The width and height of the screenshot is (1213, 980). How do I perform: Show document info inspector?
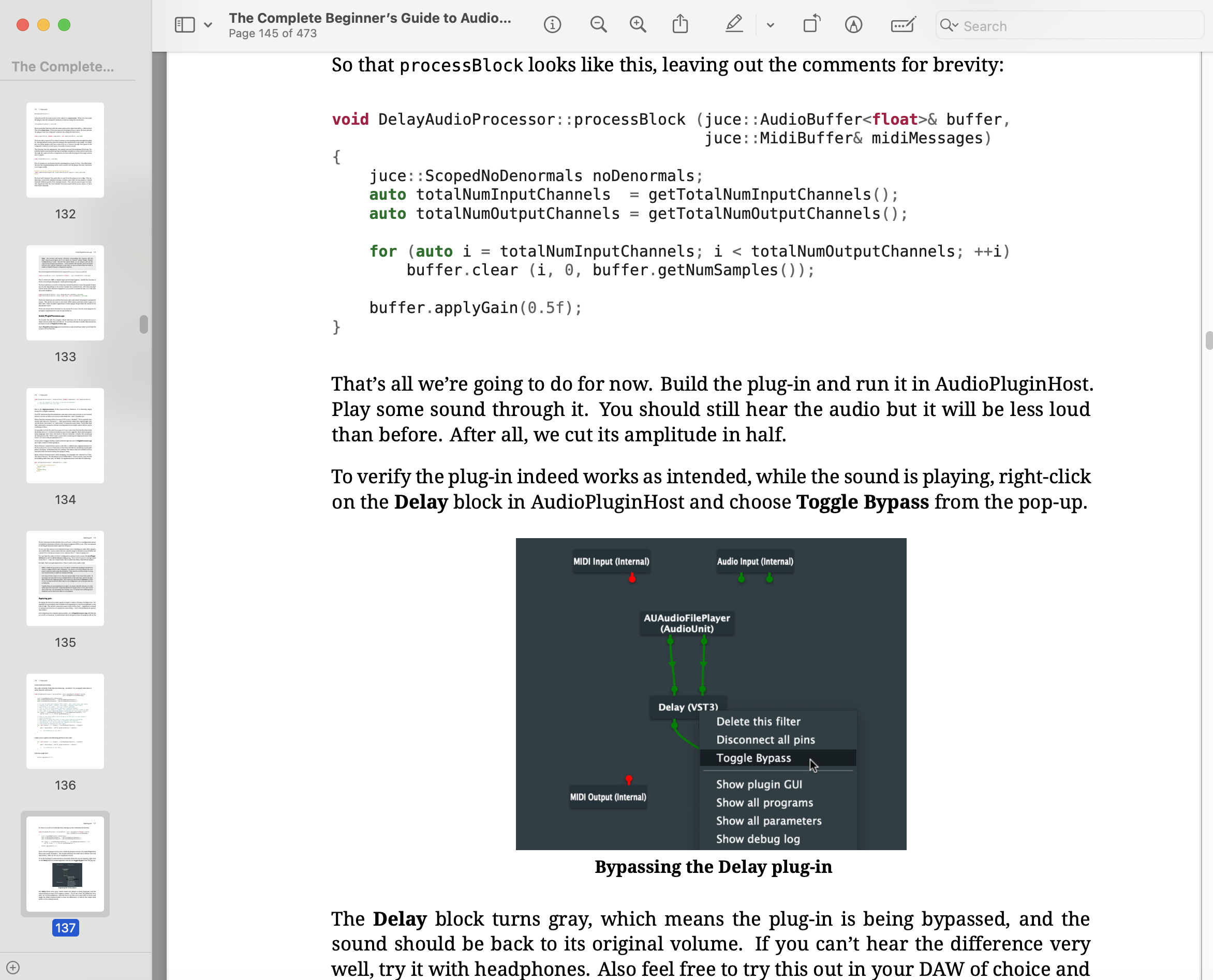pos(552,25)
